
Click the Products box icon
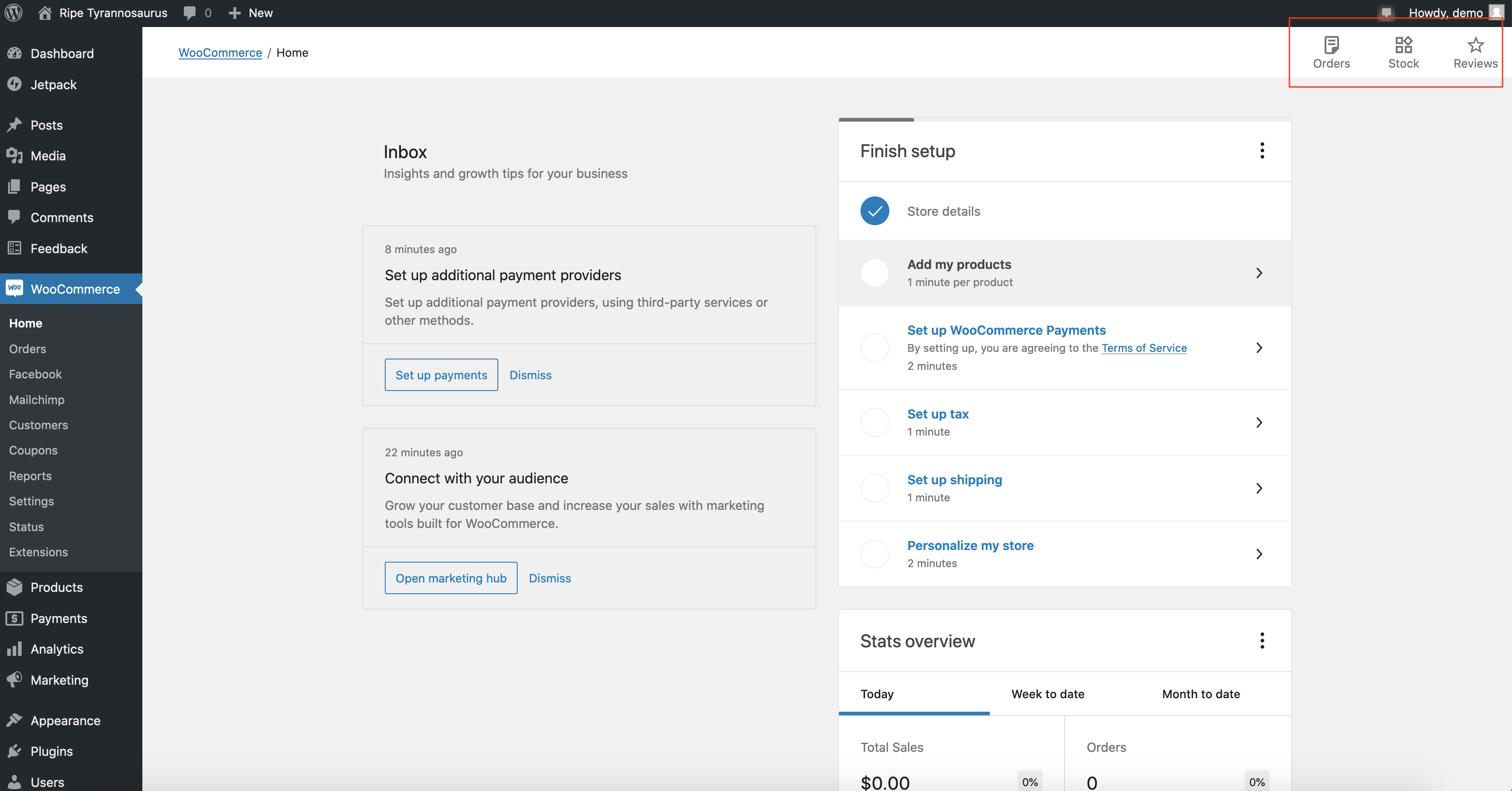pos(15,587)
